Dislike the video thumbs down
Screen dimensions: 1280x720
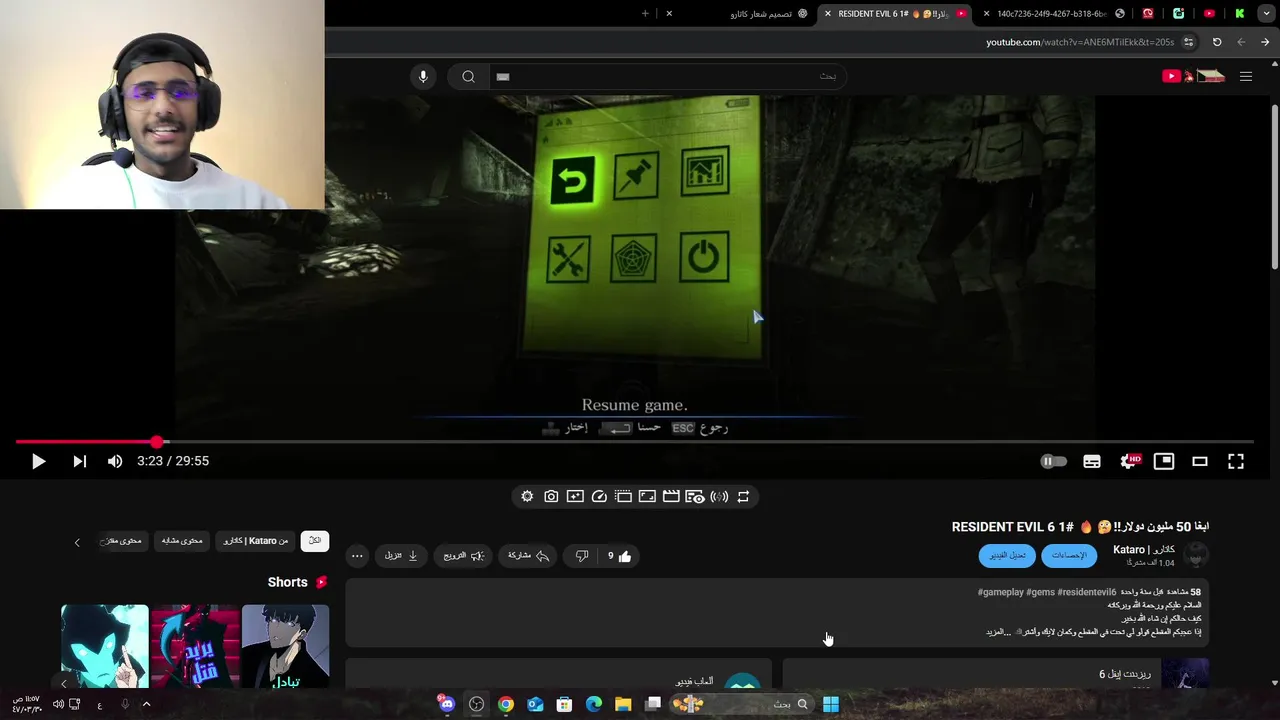[x=581, y=556]
